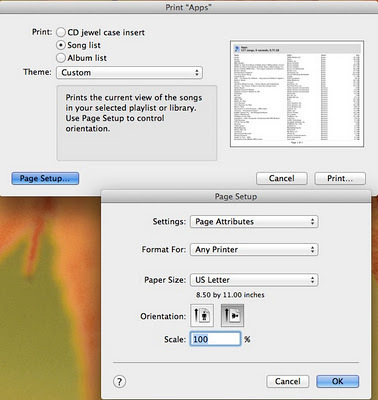Open the Settings dropdown Page Attributes
This screenshot has width=378, height=400.
254,222
